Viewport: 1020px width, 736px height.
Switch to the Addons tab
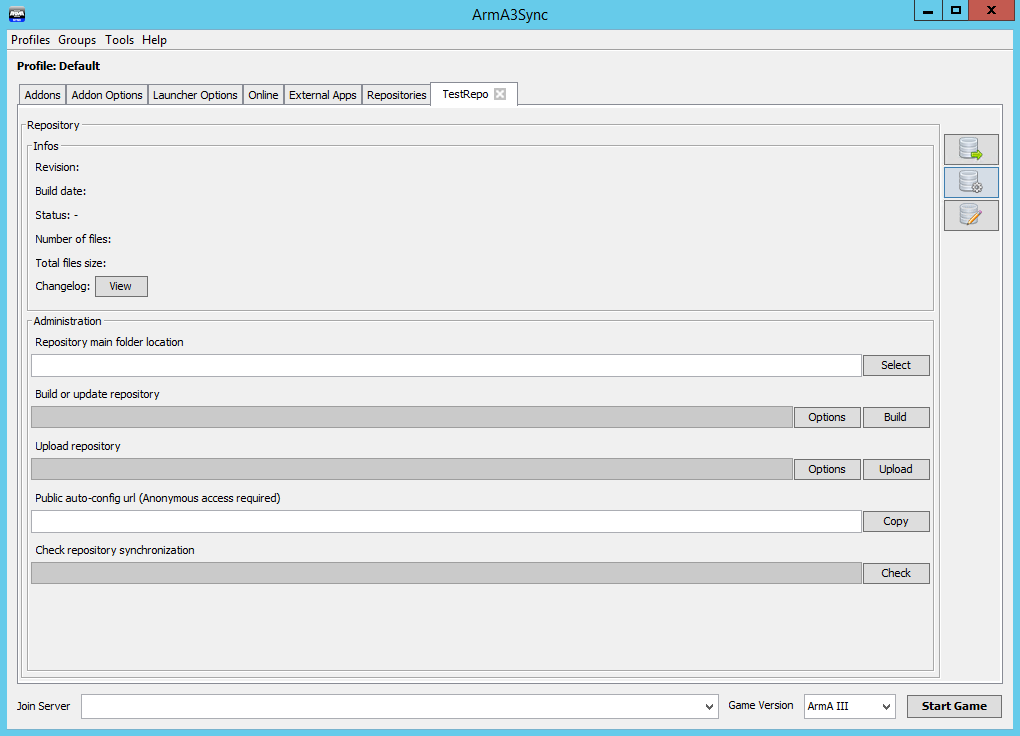pos(42,95)
